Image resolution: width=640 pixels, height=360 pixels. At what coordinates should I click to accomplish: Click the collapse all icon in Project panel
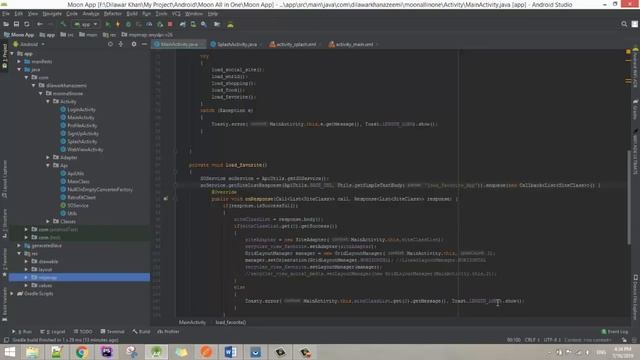coord(121,44)
